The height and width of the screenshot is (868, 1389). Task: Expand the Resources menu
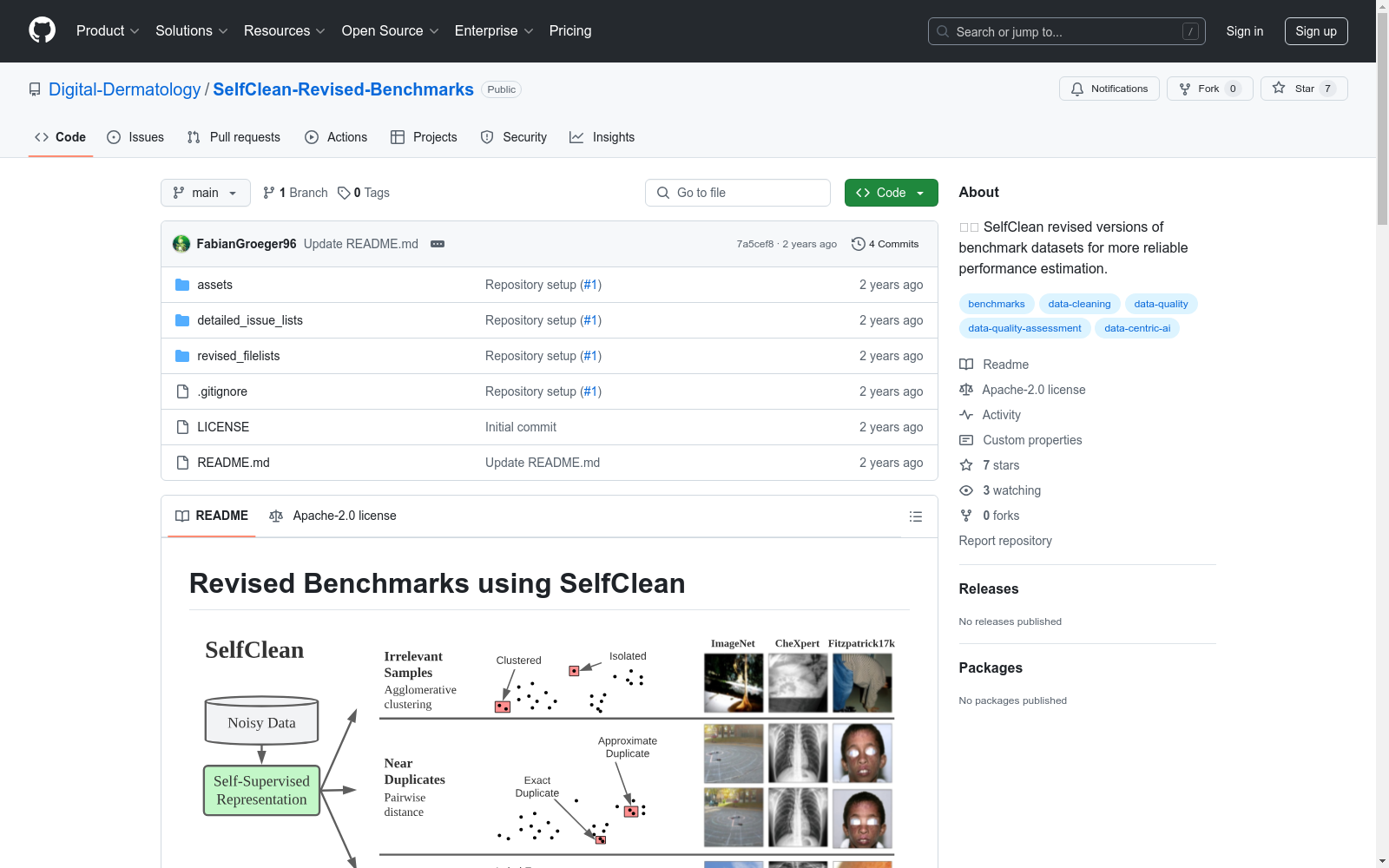point(285,31)
